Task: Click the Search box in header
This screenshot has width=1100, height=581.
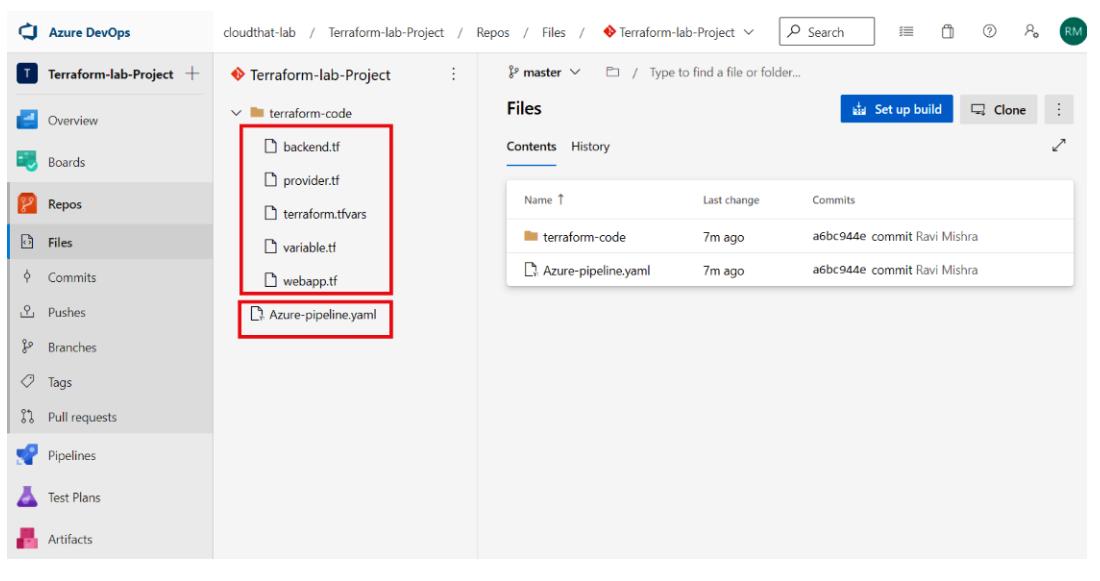Action: click(826, 32)
